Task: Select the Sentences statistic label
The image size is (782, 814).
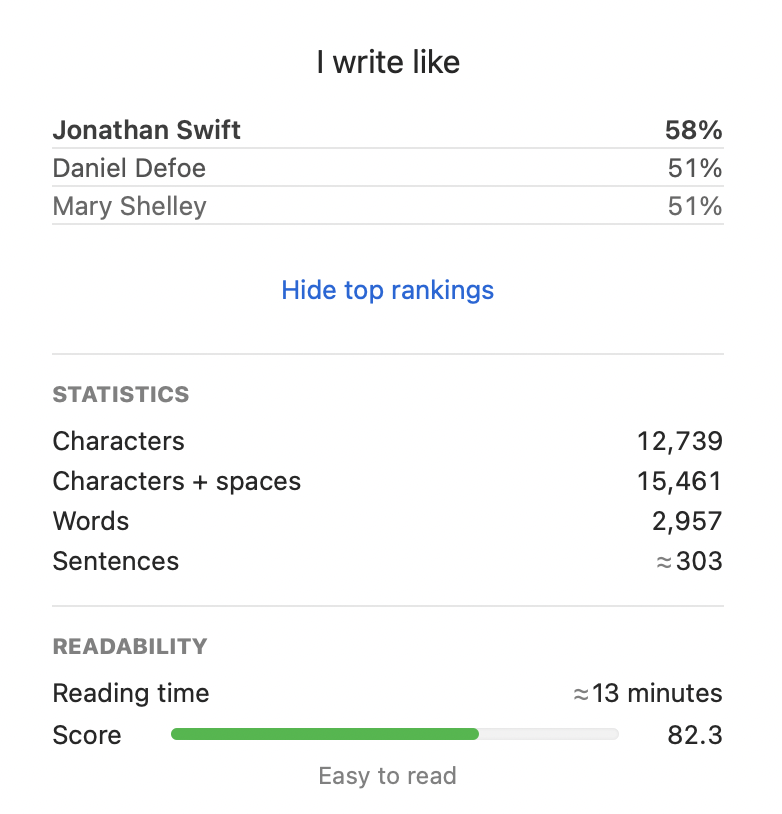Action: click(115, 561)
